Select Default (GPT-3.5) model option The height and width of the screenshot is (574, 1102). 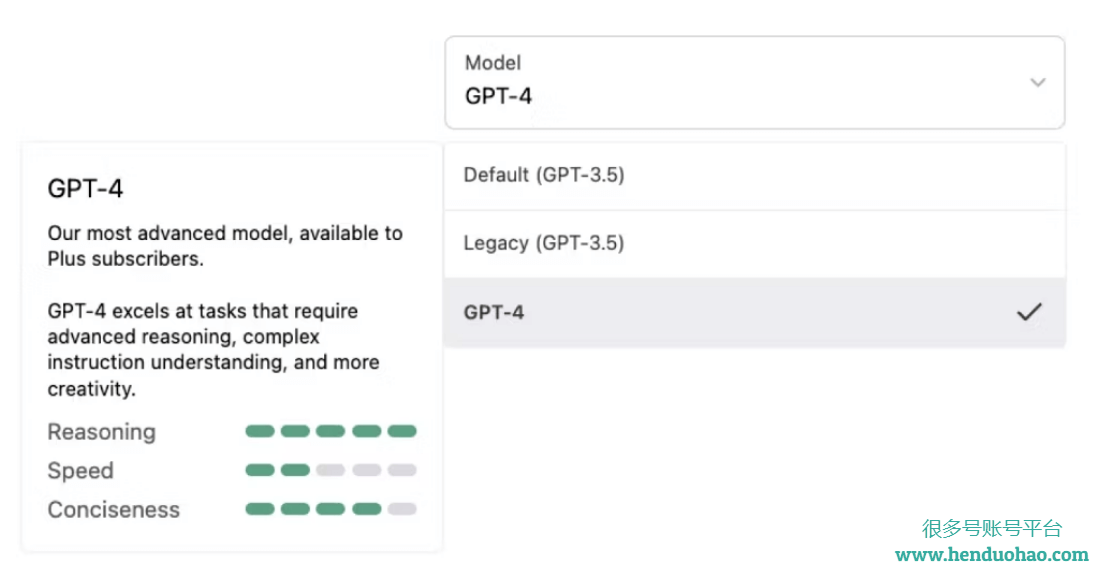click(x=755, y=176)
